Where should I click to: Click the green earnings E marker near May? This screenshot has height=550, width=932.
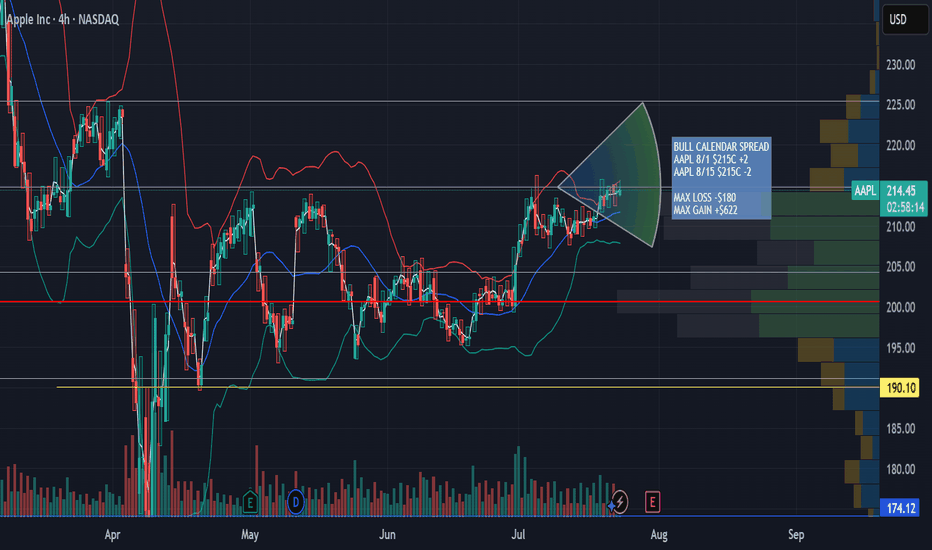(250, 502)
